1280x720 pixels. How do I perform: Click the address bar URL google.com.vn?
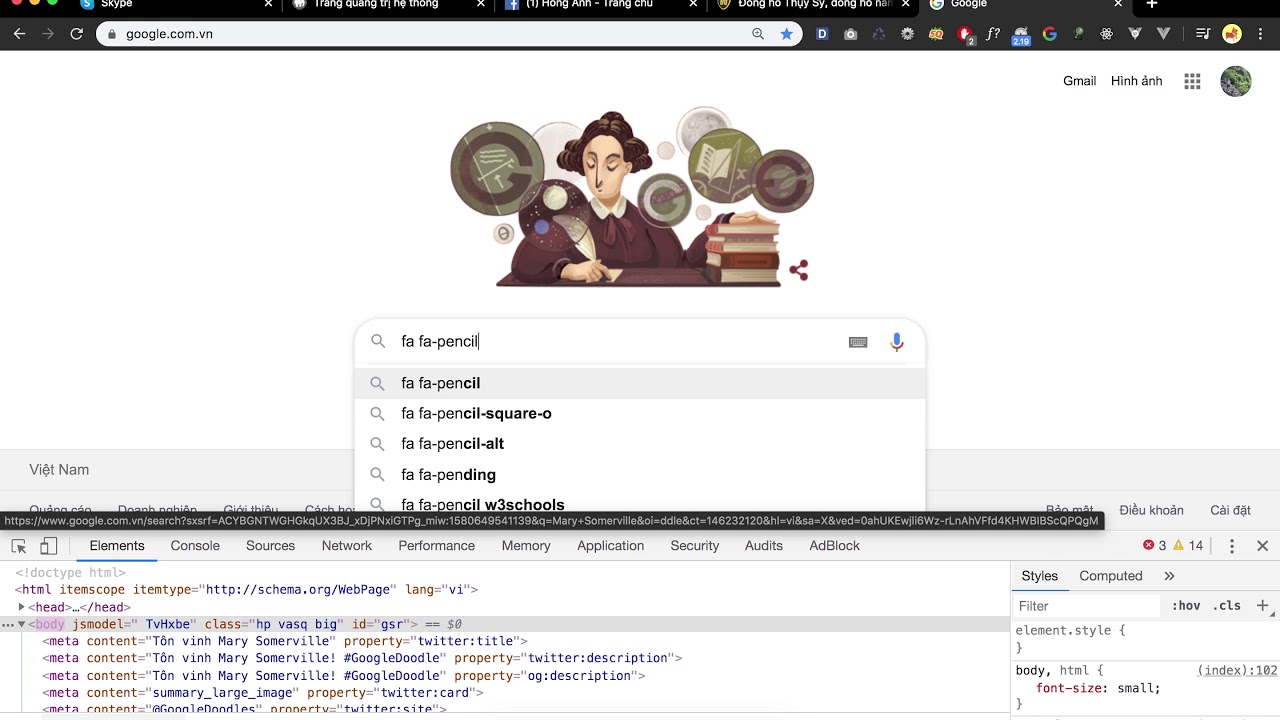[169, 34]
